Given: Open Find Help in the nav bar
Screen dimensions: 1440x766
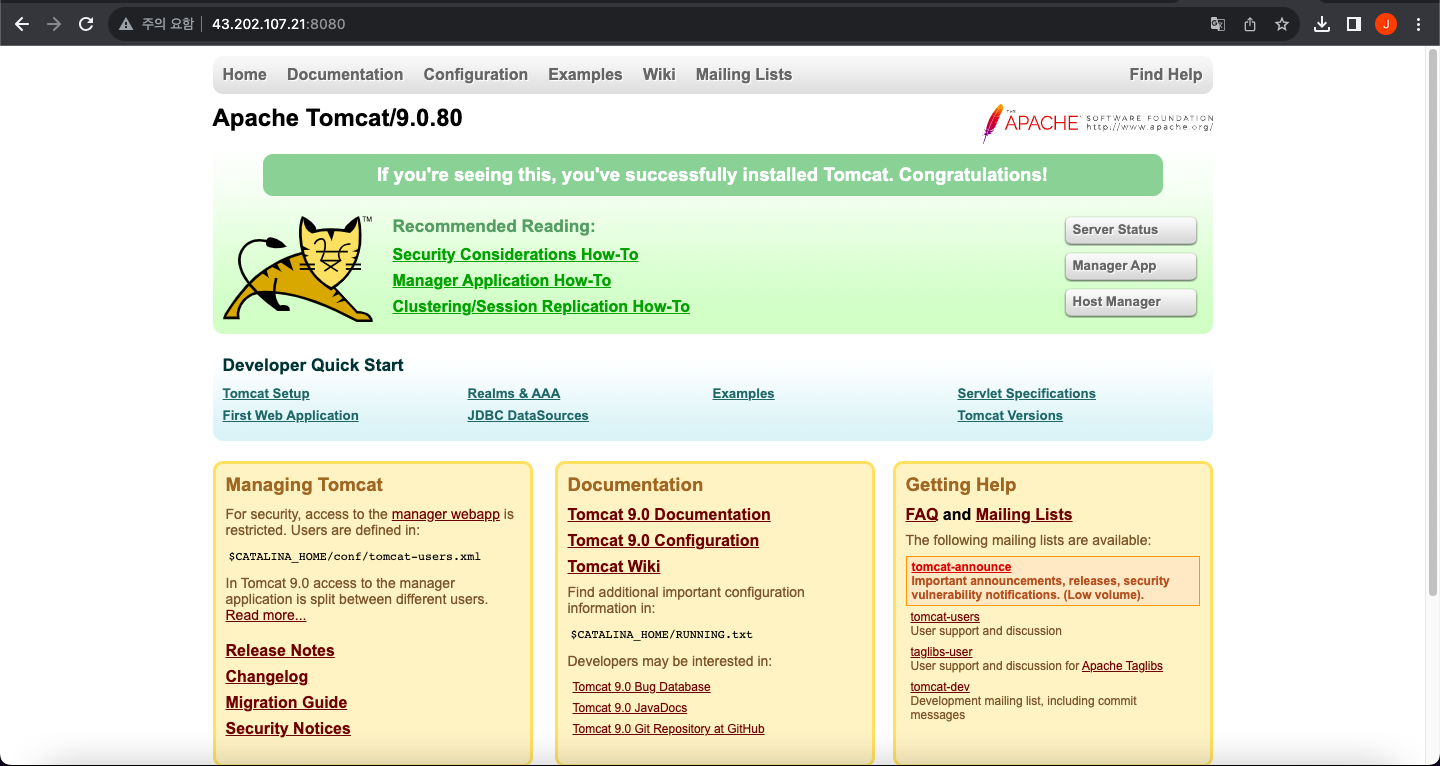Looking at the screenshot, I should [x=1166, y=74].
